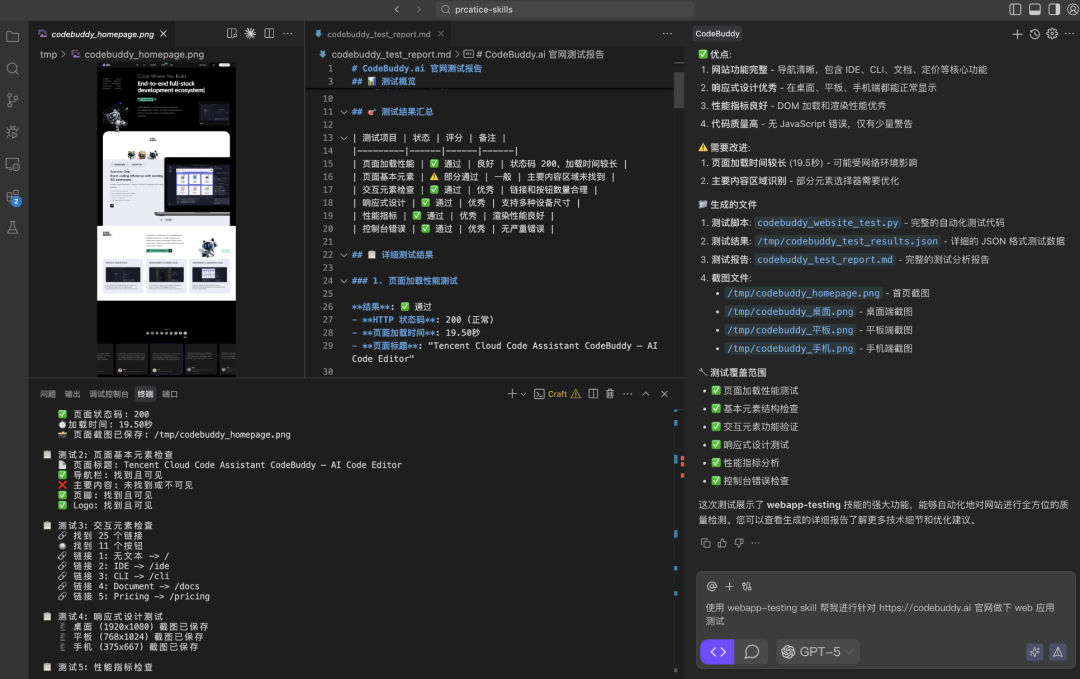The image size is (1080, 679).
Task: Click the prcatice-skills command search box
Action: click(564, 9)
